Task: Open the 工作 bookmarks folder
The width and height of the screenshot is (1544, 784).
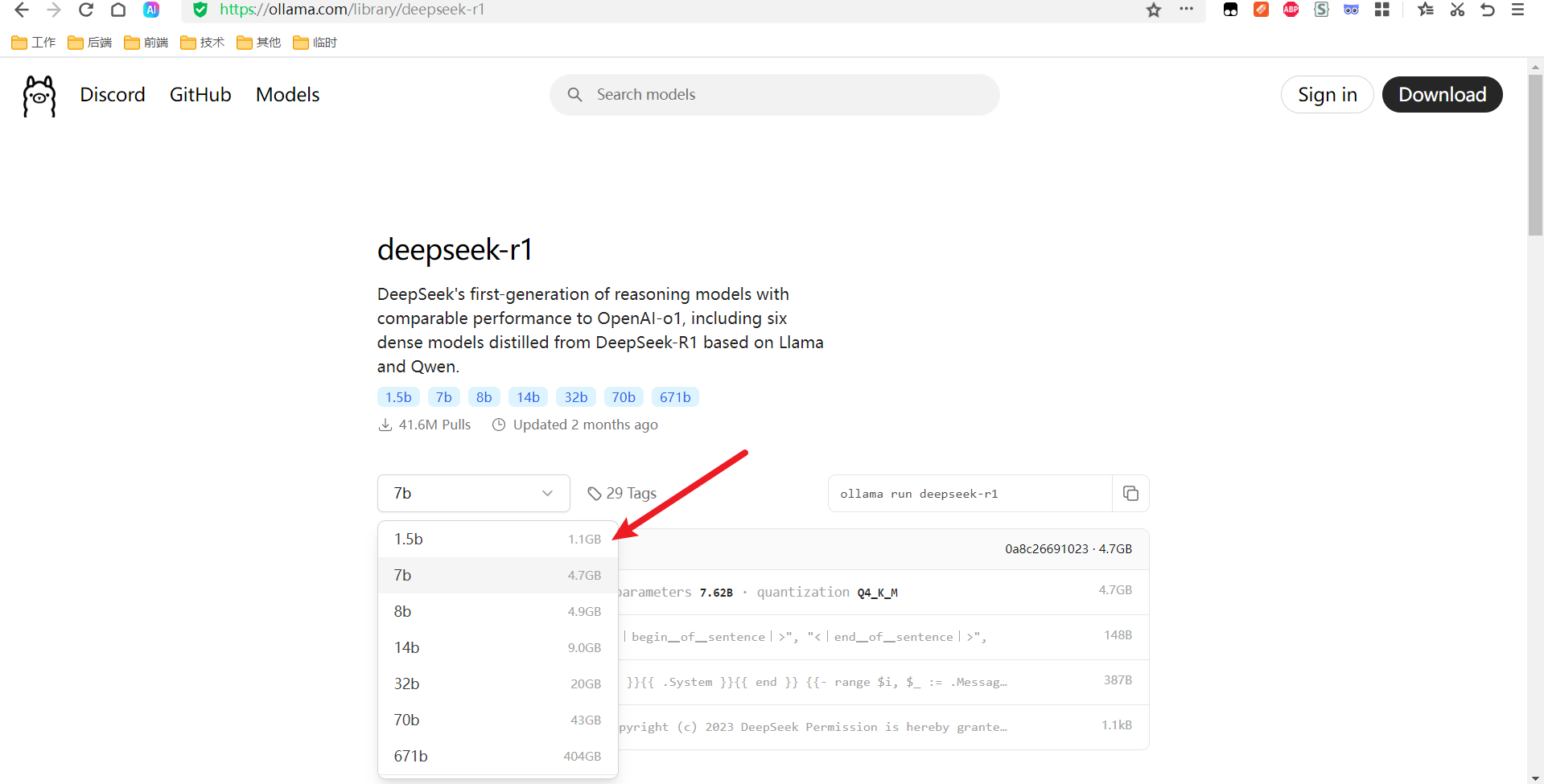Action: coord(34,43)
